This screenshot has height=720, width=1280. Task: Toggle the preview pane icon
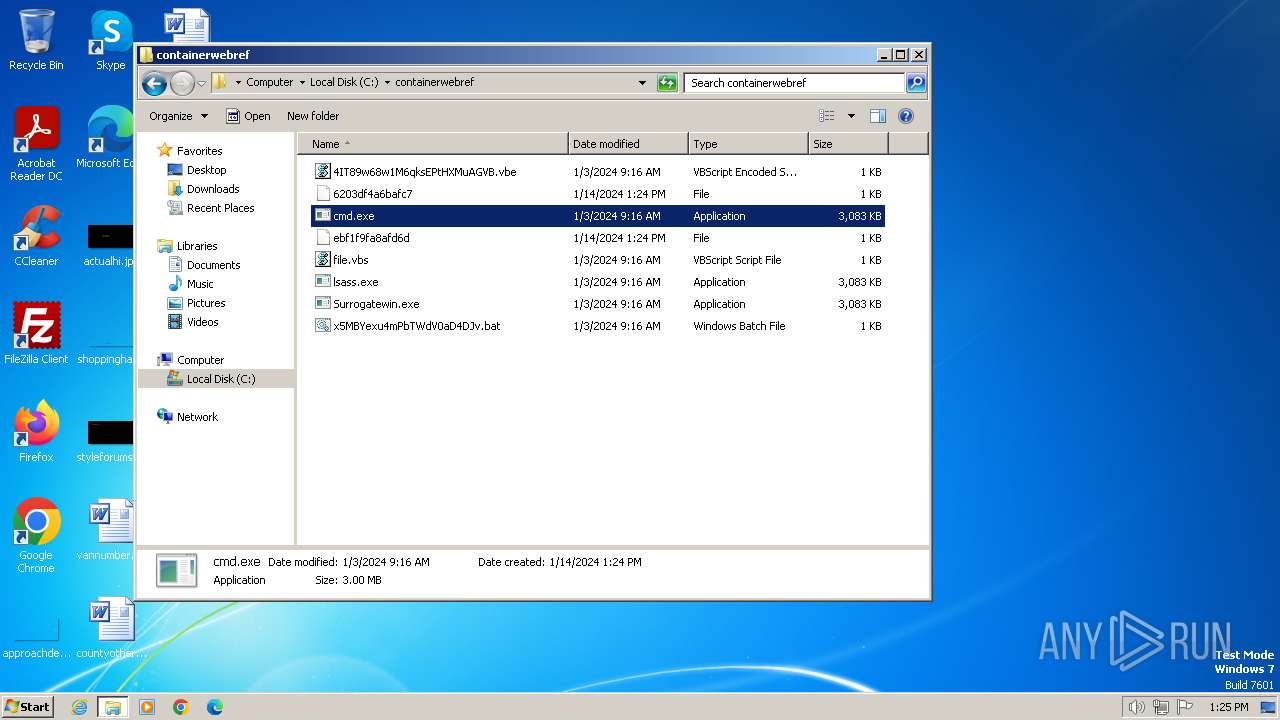[878, 116]
